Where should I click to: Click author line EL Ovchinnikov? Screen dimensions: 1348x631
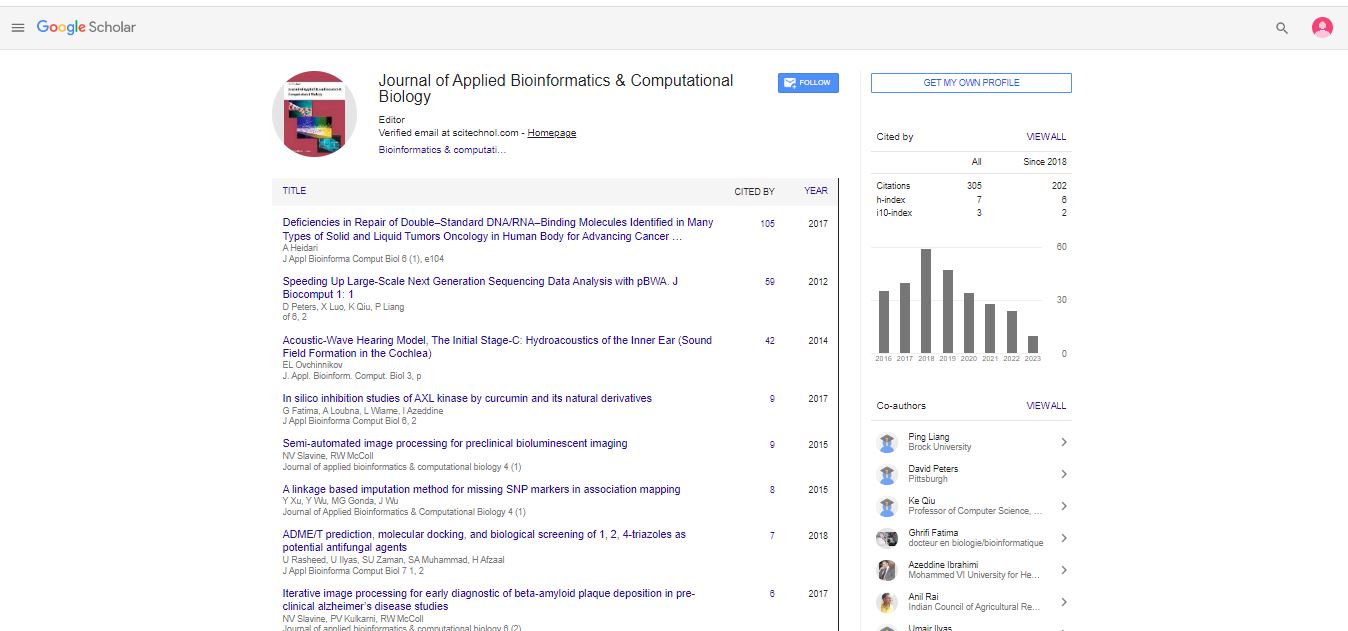click(314, 365)
